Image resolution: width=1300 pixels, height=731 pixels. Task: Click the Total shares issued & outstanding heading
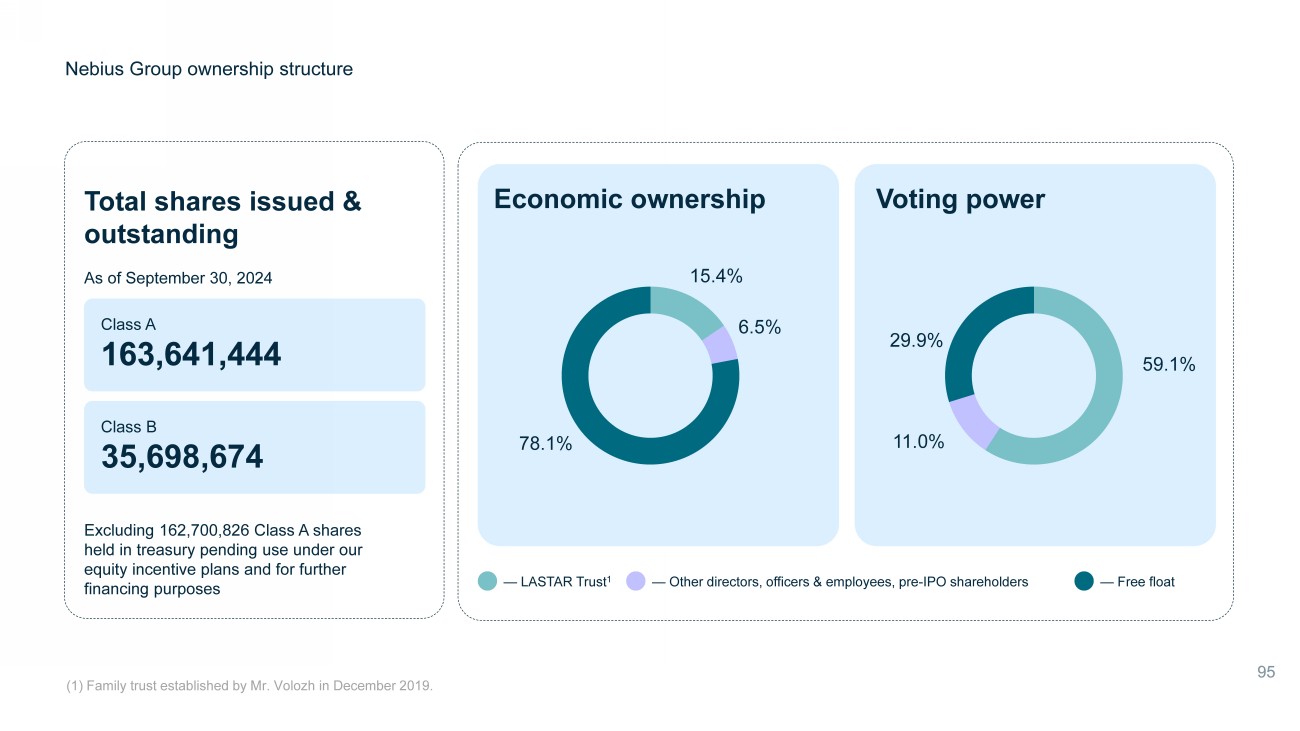pyautogui.click(x=223, y=217)
